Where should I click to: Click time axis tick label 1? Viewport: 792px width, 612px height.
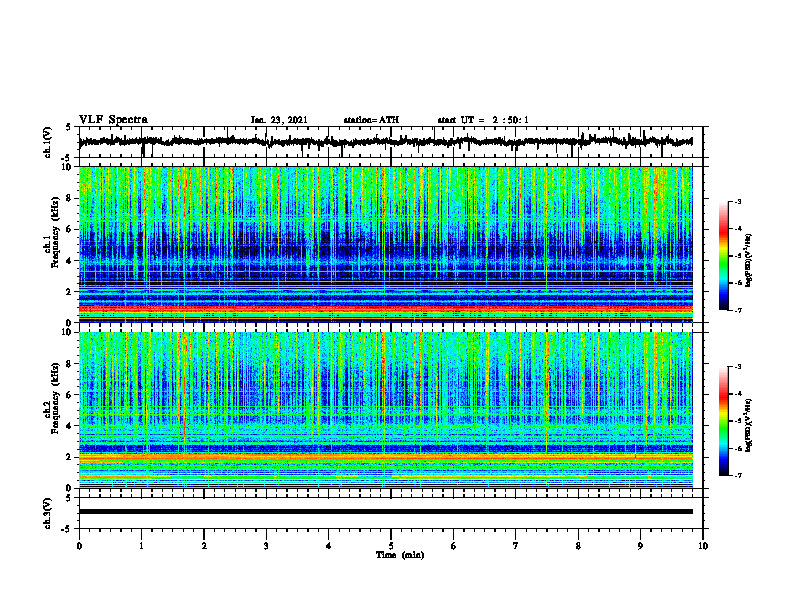141,546
